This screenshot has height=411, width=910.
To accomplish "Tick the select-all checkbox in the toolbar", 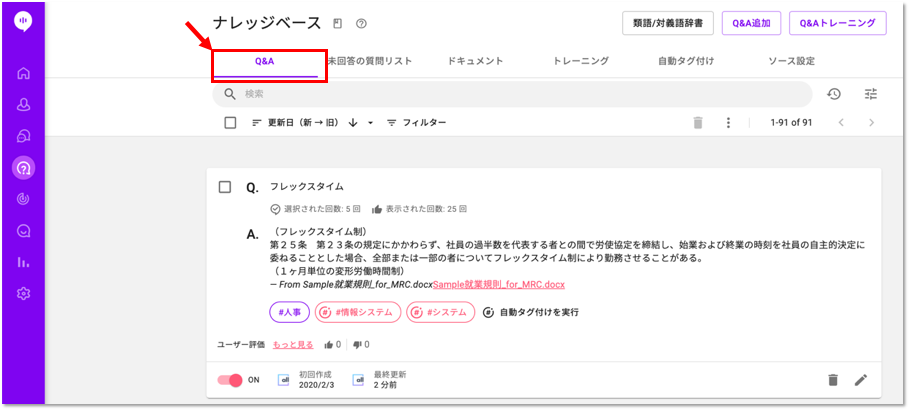I will click(x=230, y=123).
